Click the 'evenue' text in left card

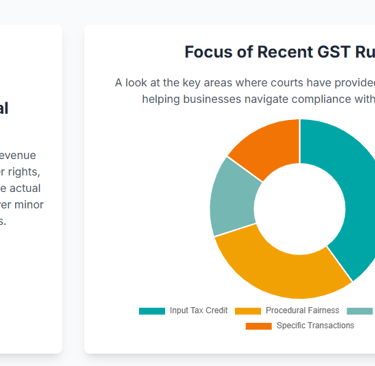[x=18, y=156]
